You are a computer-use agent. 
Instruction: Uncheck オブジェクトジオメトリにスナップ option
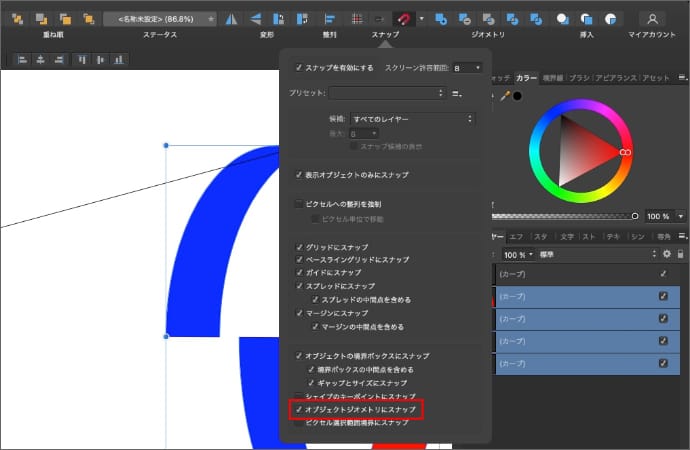[298, 410]
